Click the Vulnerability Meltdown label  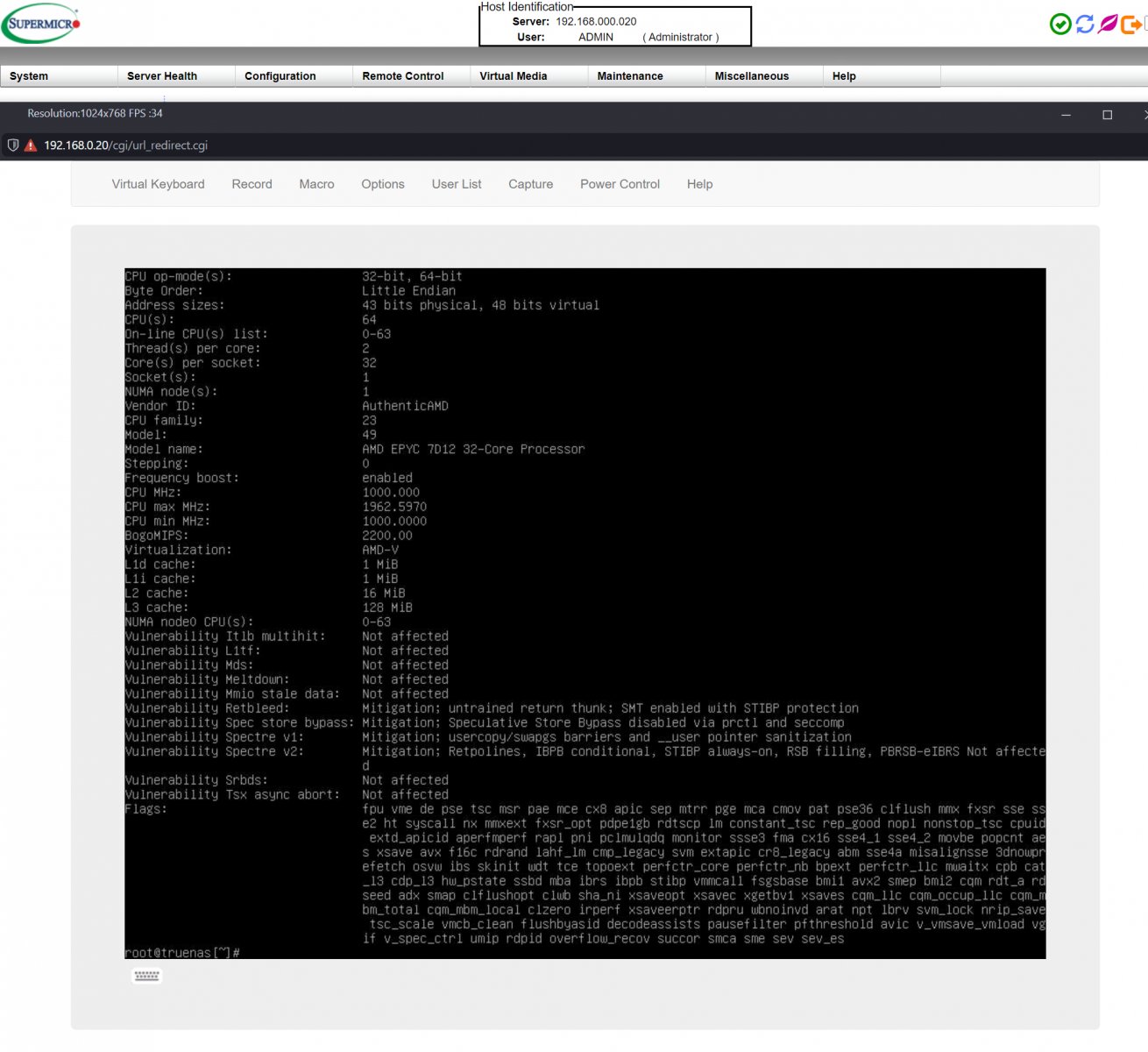tap(208, 679)
